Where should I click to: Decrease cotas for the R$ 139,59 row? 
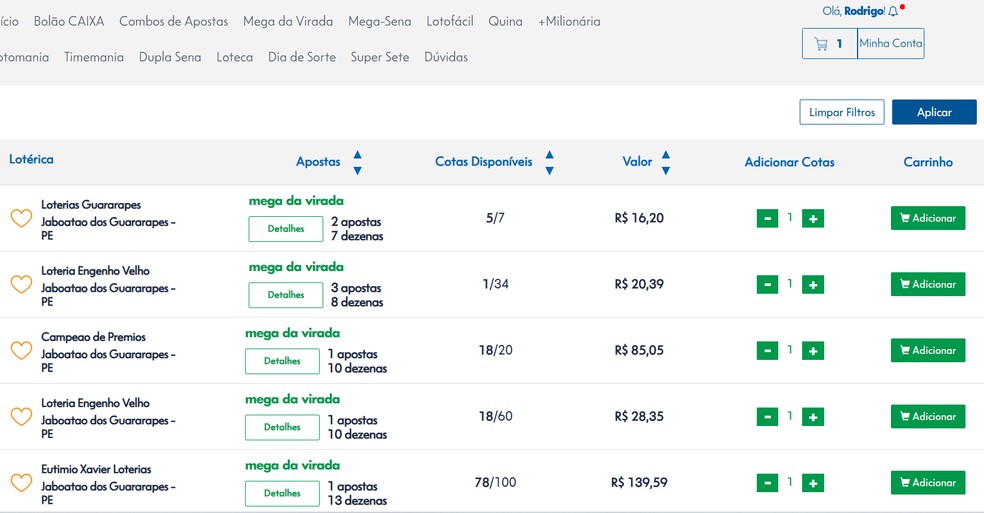coord(767,482)
